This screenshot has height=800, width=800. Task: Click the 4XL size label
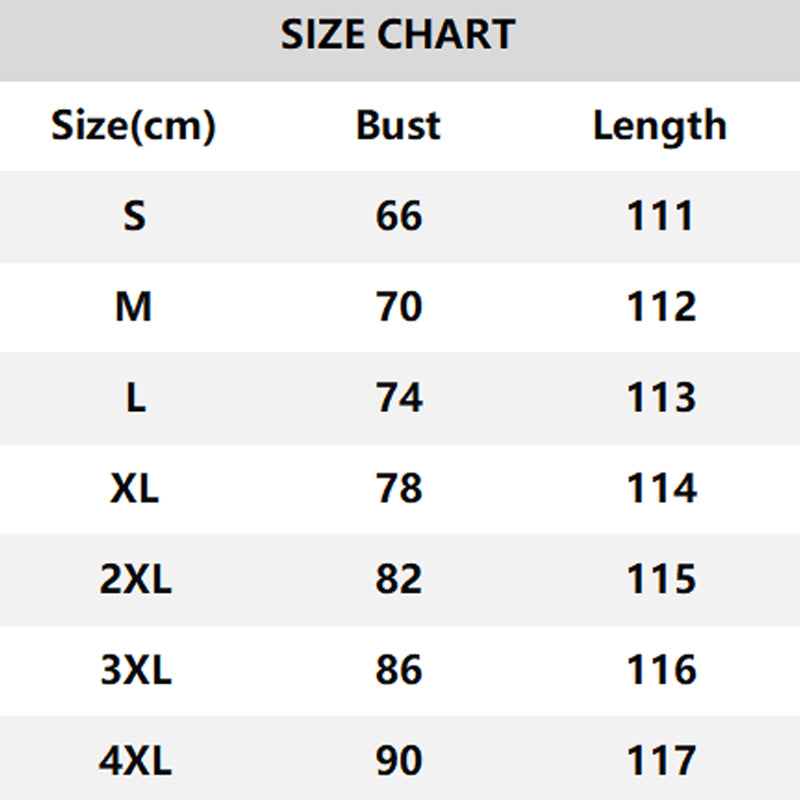click(x=135, y=761)
